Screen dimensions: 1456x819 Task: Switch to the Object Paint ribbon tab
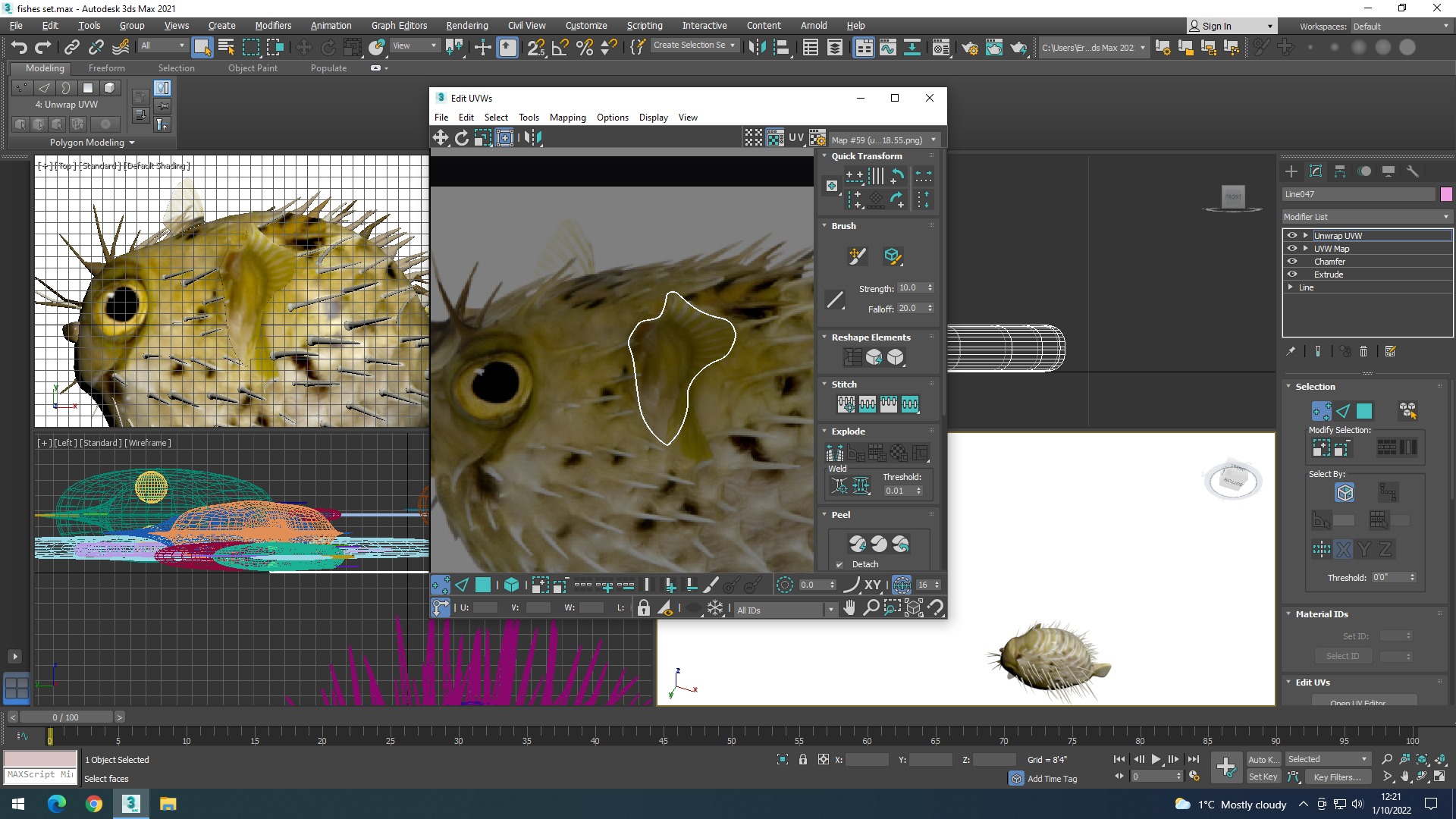[253, 68]
